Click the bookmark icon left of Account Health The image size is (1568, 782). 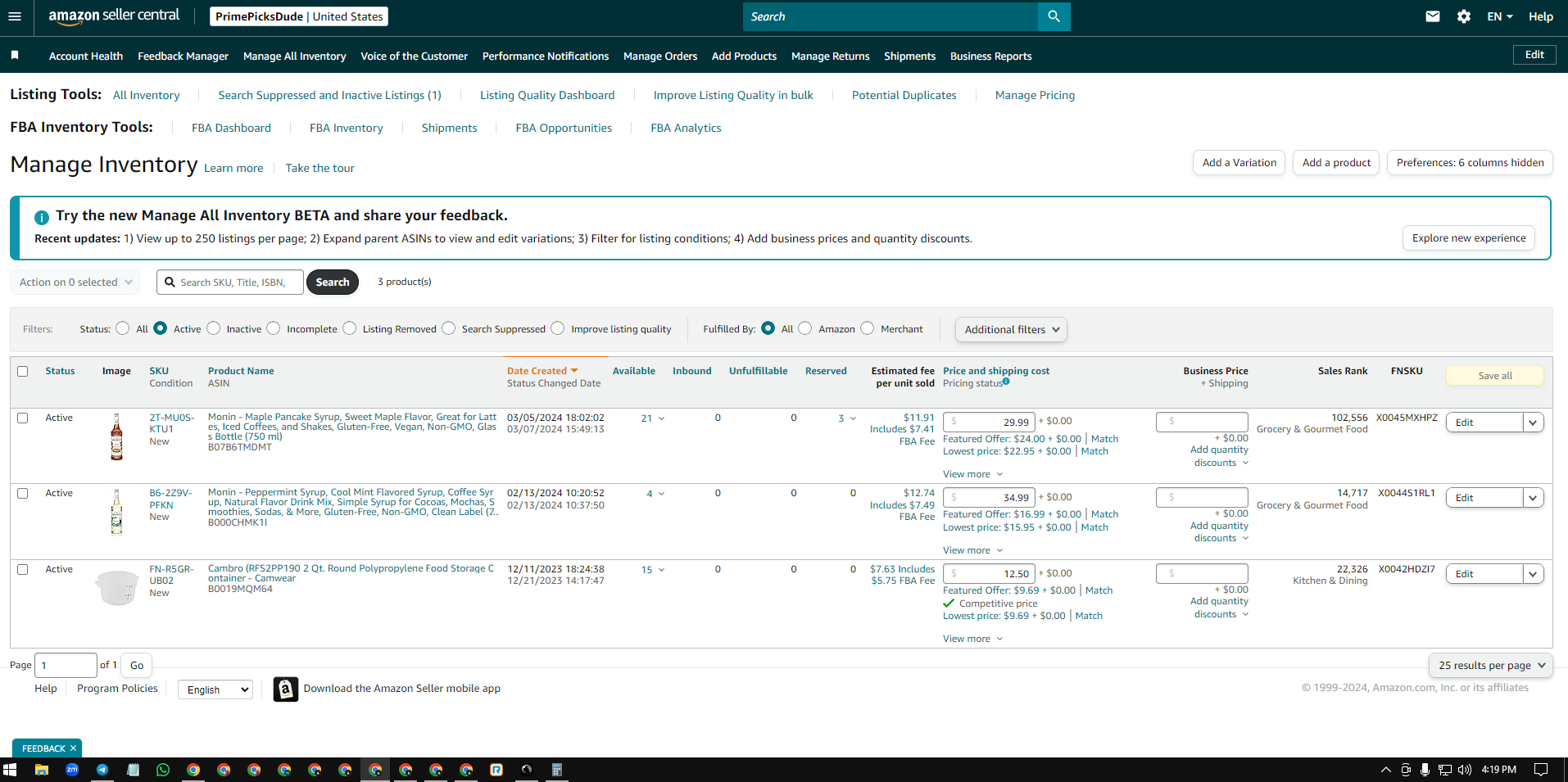[x=15, y=56]
